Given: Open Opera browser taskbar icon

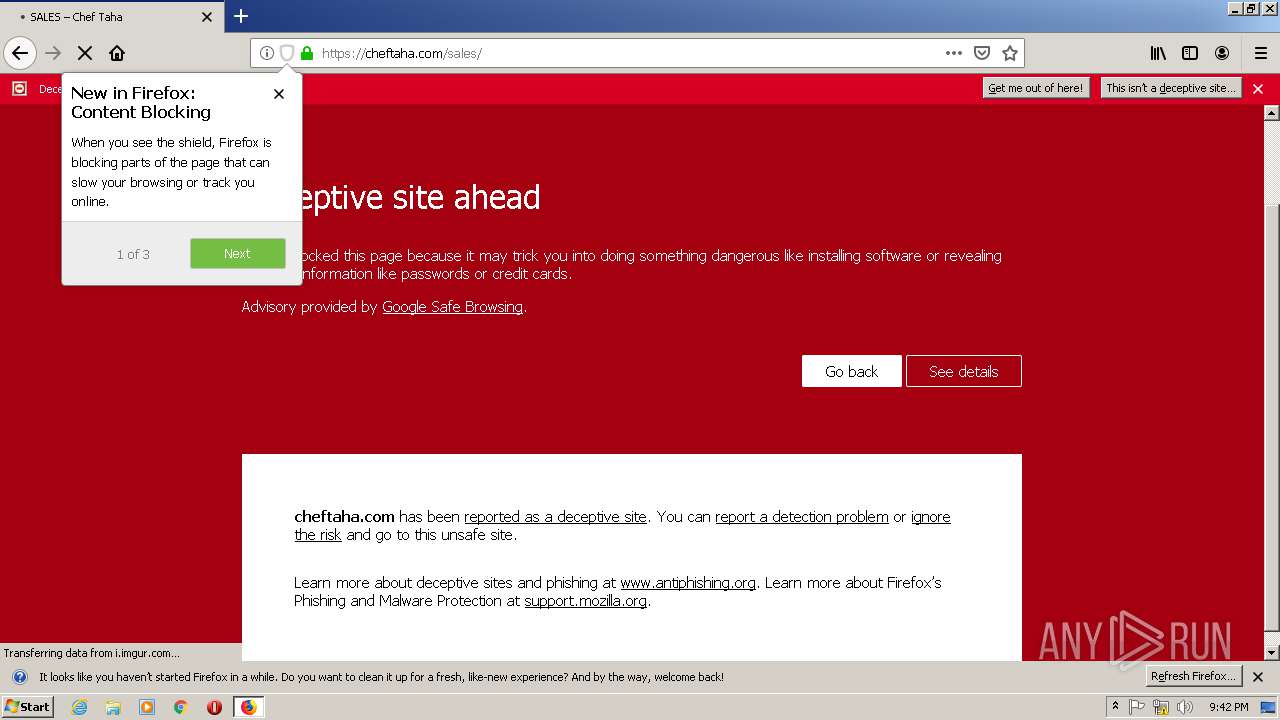Looking at the screenshot, I should click(214, 707).
